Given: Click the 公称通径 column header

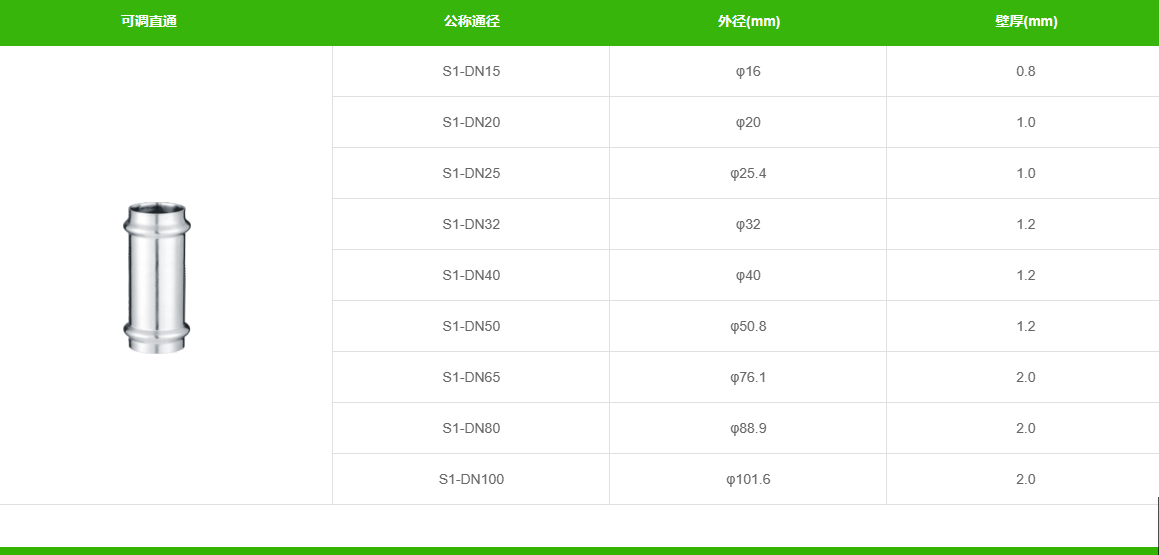Looking at the screenshot, I should click(471, 22).
